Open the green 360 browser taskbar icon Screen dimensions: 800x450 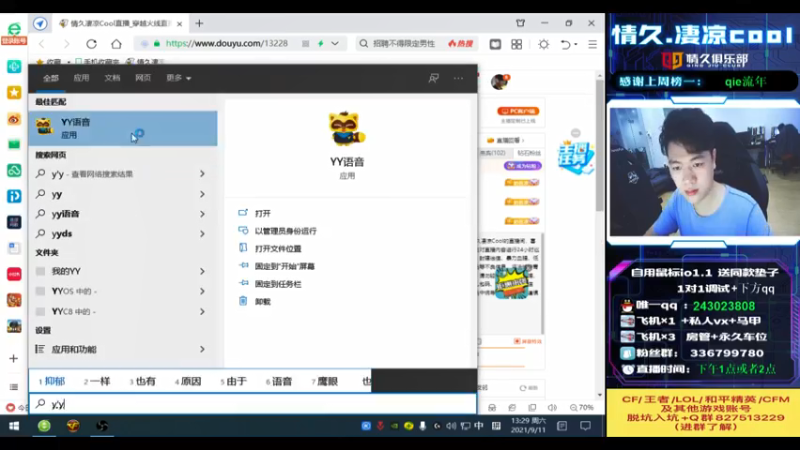coord(44,426)
